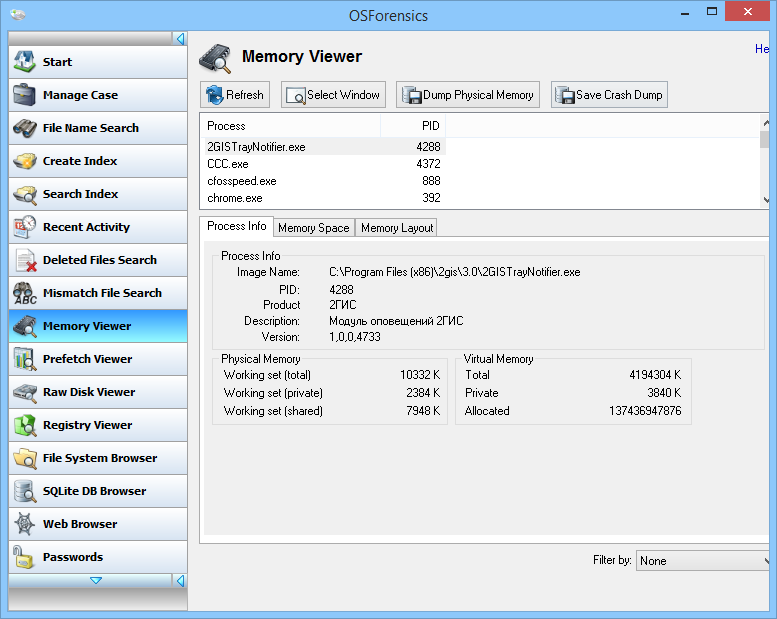Click the window magnifier icon on Select Window
This screenshot has height=619, width=777.
296,96
